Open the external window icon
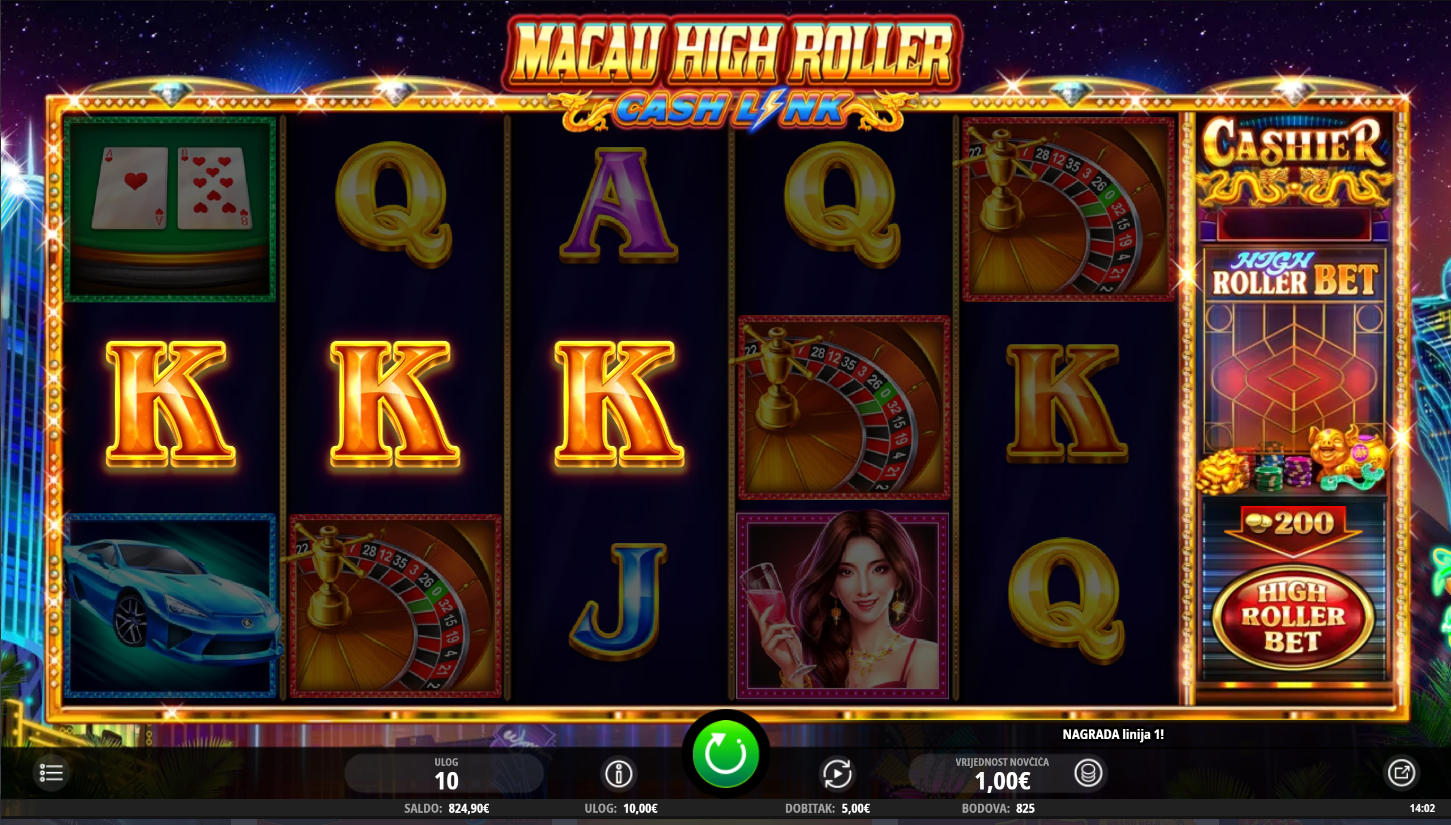Image resolution: width=1451 pixels, height=825 pixels. [1401, 772]
